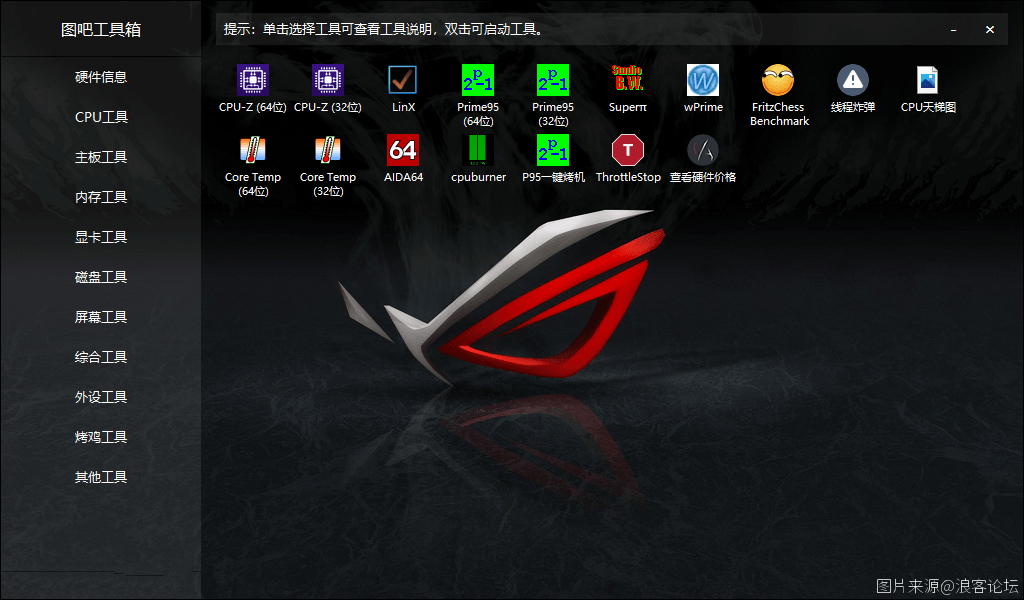The height and width of the screenshot is (600, 1024).
Task: Open the 屏幕工具 category
Action: 101,317
